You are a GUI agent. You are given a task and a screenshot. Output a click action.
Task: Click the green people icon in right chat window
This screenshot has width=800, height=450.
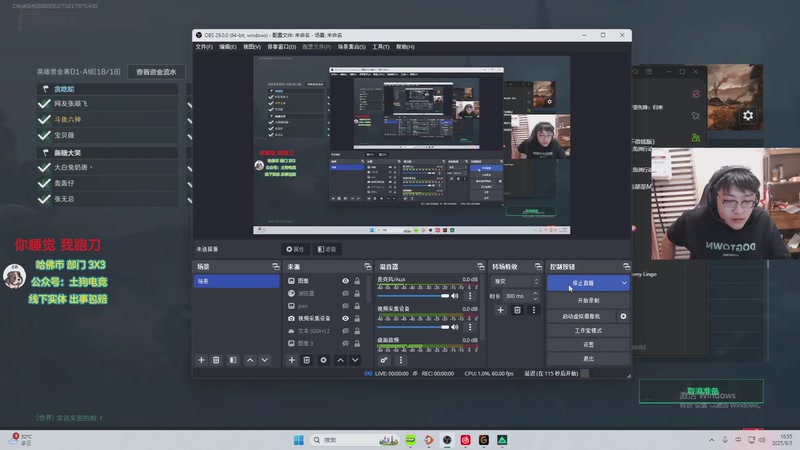tap(695, 138)
